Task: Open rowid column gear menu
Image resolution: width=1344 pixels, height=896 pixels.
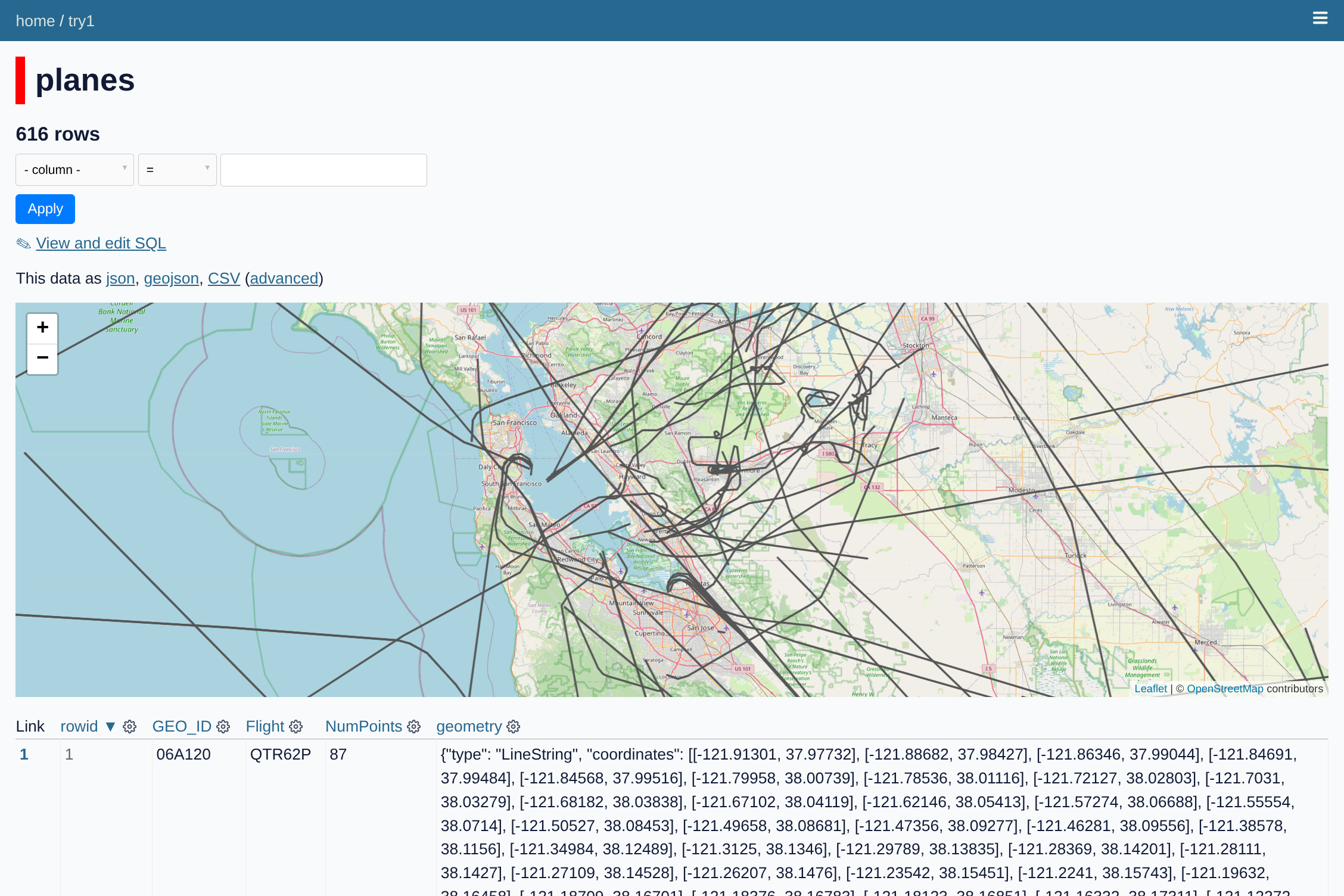Action: click(129, 727)
